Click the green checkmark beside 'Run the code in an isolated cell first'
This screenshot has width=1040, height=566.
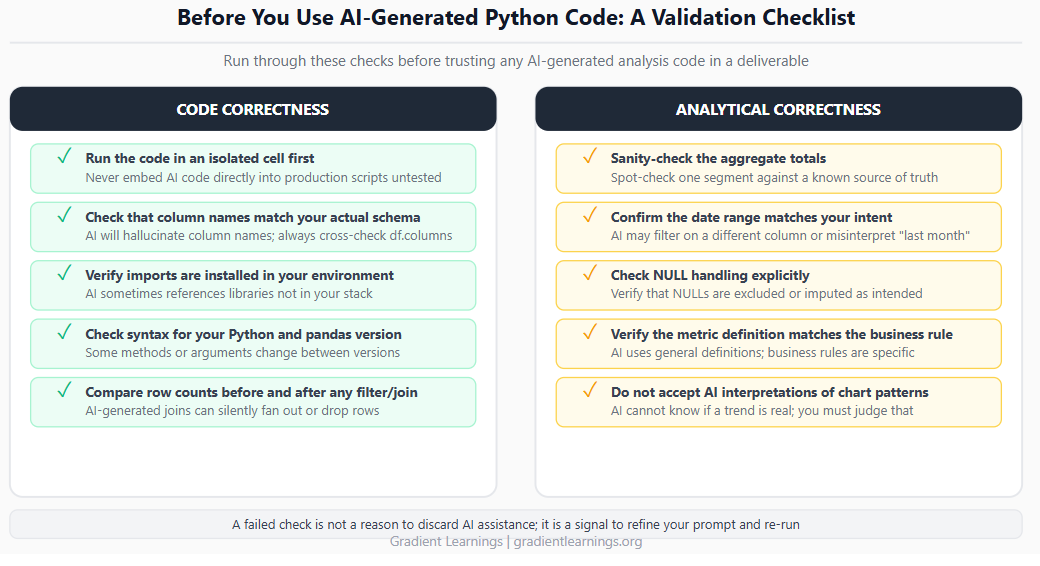(64, 157)
